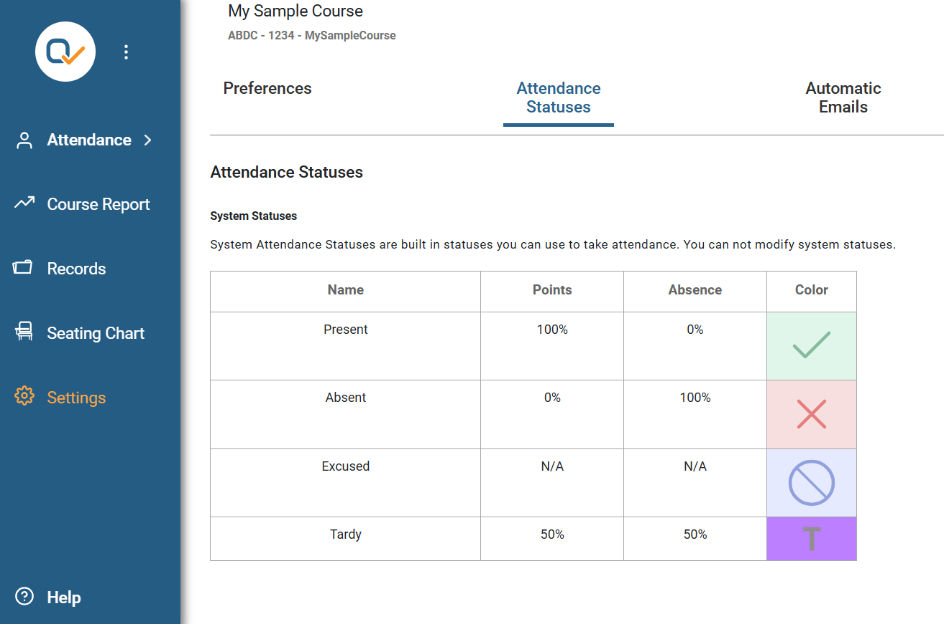944x624 pixels.
Task: Click the Absence column header
Action: (x=695, y=290)
